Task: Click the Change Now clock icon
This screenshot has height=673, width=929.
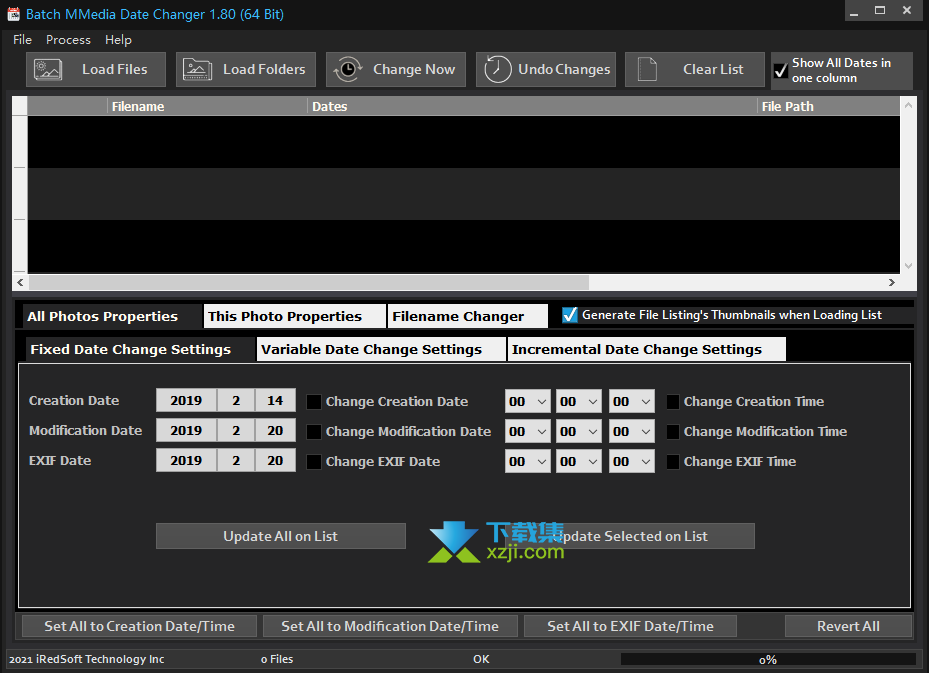Action: point(348,69)
